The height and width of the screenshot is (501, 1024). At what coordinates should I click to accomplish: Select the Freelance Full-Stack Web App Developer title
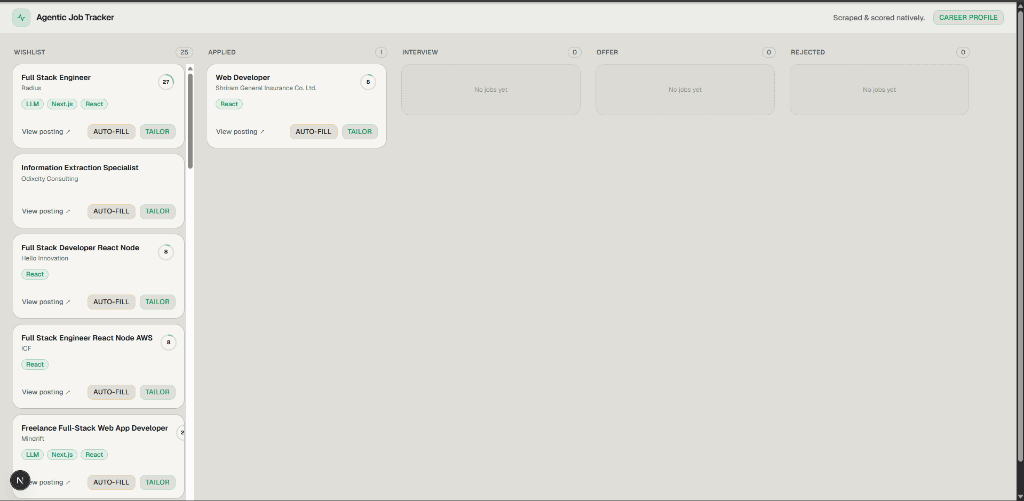[x=95, y=428]
